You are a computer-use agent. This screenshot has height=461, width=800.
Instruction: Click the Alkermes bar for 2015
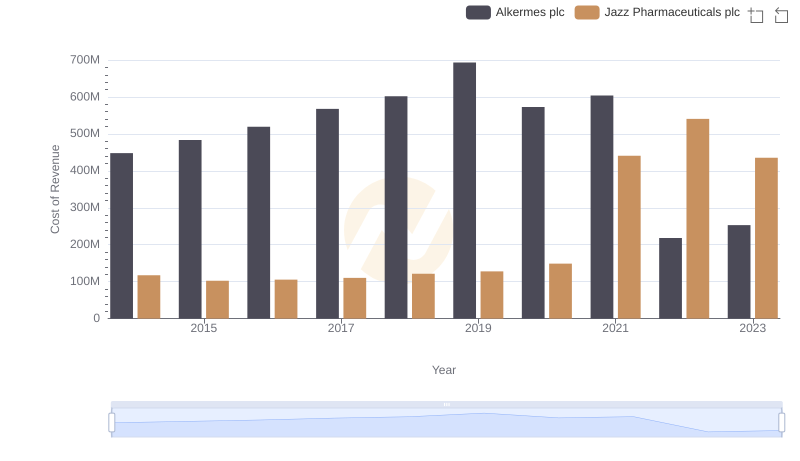[190, 229]
